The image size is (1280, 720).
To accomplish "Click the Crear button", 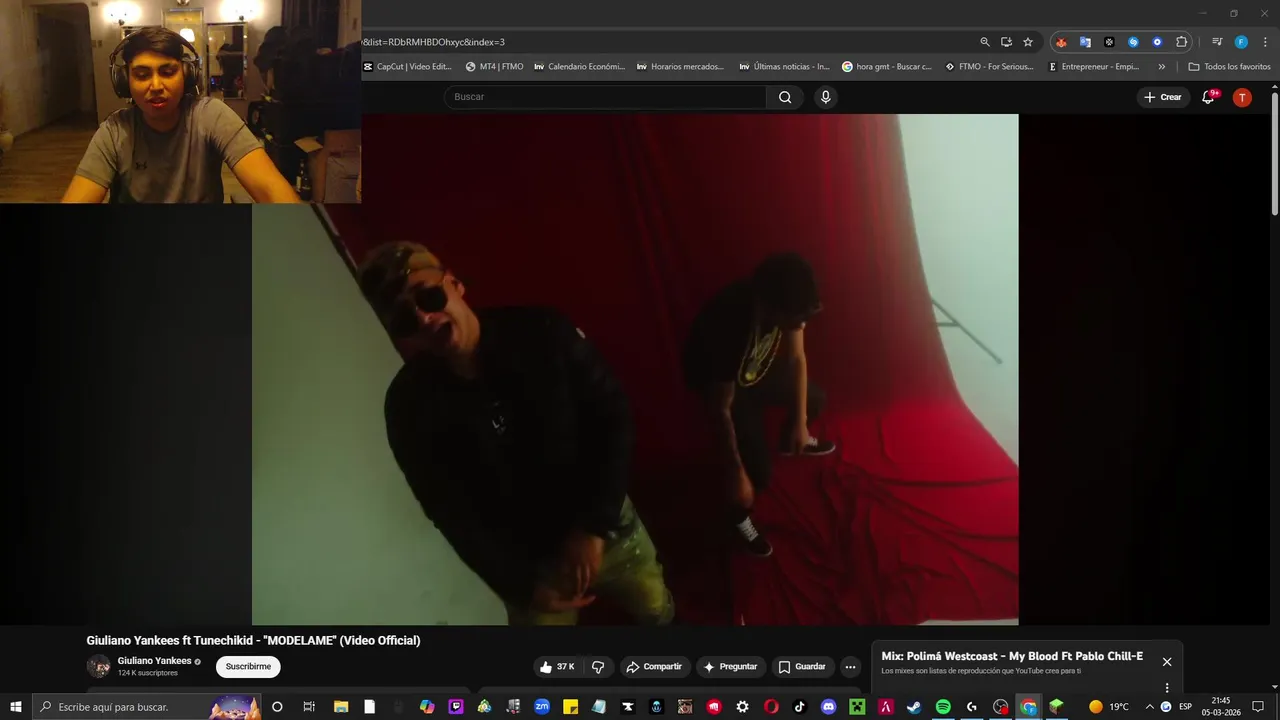I will tap(1162, 97).
